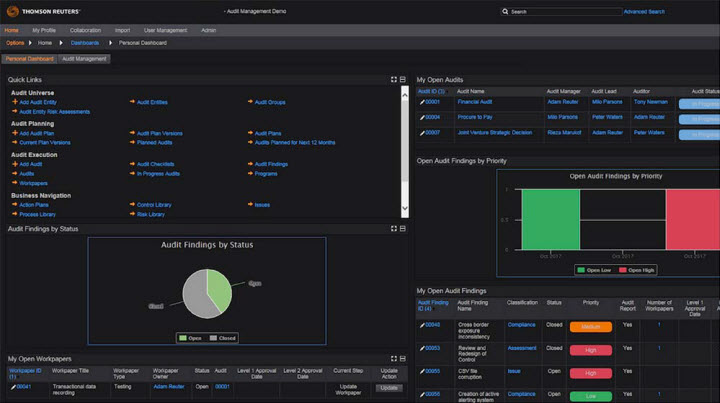Collapse the Quick Links panel
720x403 pixels.
tap(403, 79)
